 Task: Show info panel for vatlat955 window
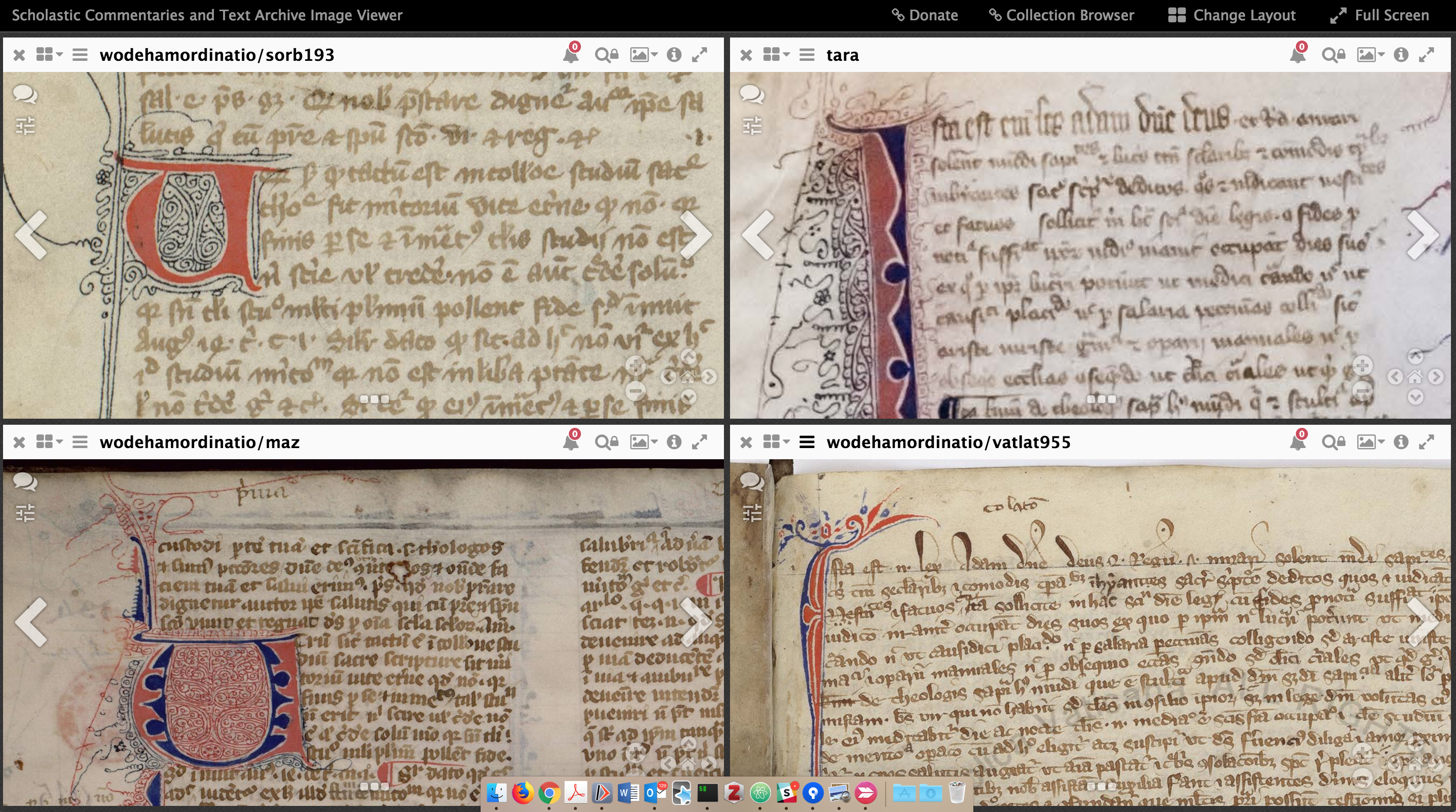[1401, 442]
